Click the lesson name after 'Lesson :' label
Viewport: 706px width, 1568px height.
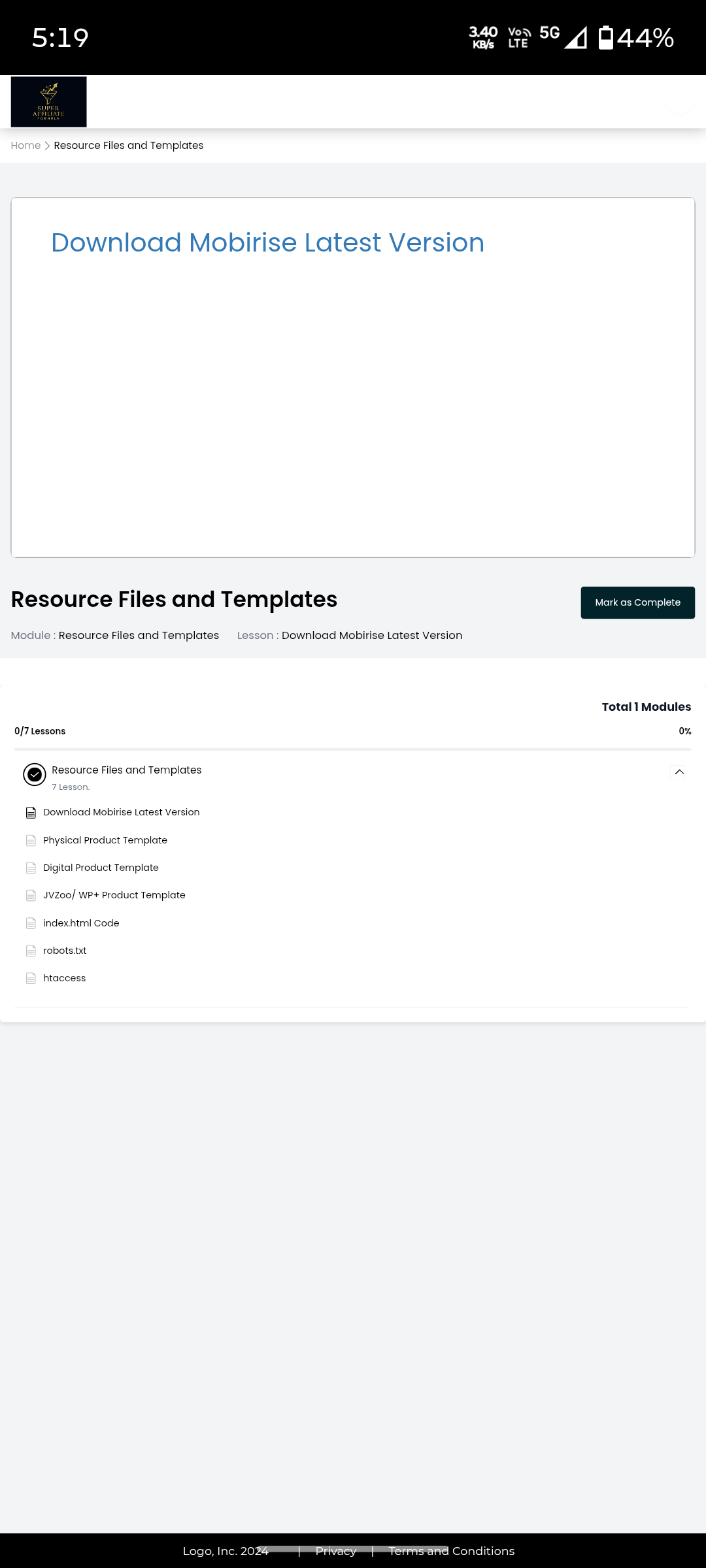pos(372,636)
